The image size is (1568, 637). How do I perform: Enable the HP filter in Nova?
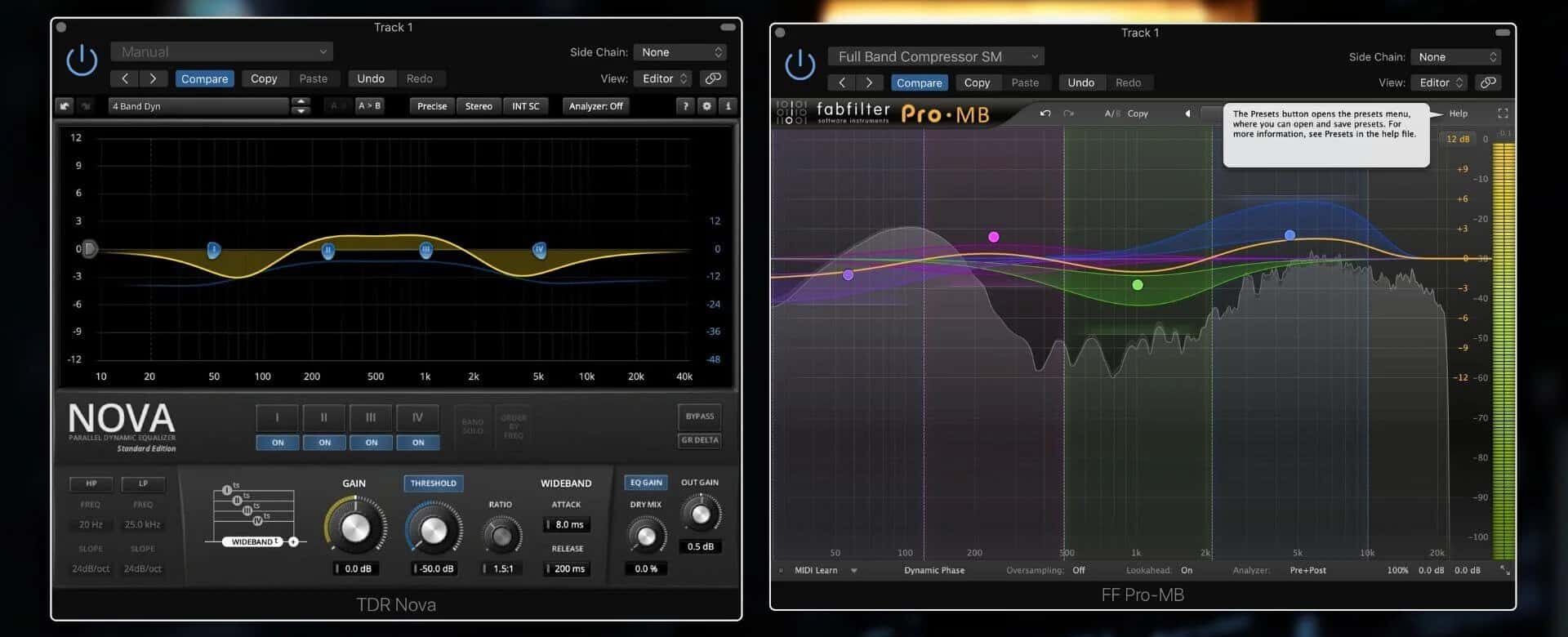91,483
